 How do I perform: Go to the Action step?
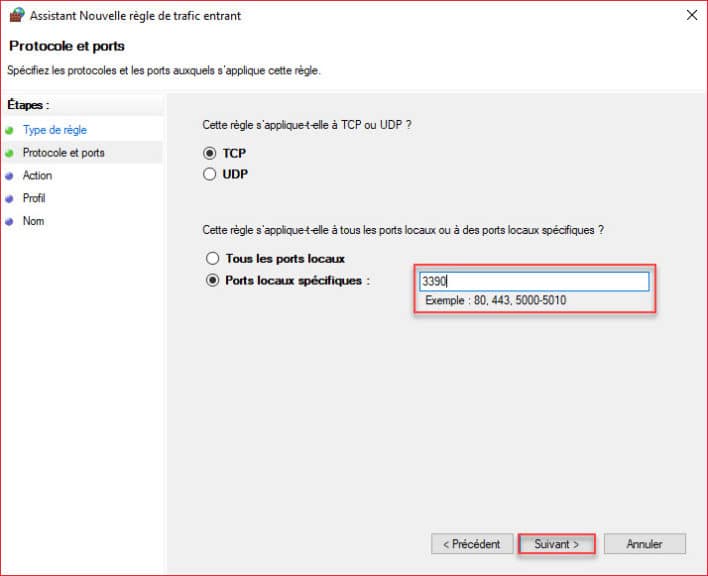pos(37,175)
